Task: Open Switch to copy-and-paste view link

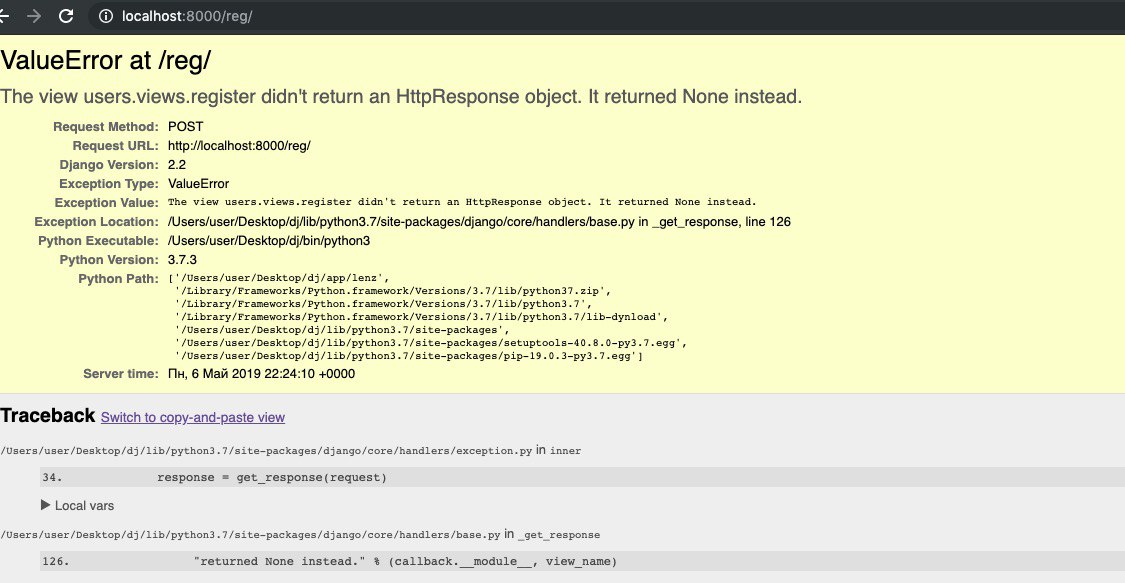Action: tap(193, 417)
